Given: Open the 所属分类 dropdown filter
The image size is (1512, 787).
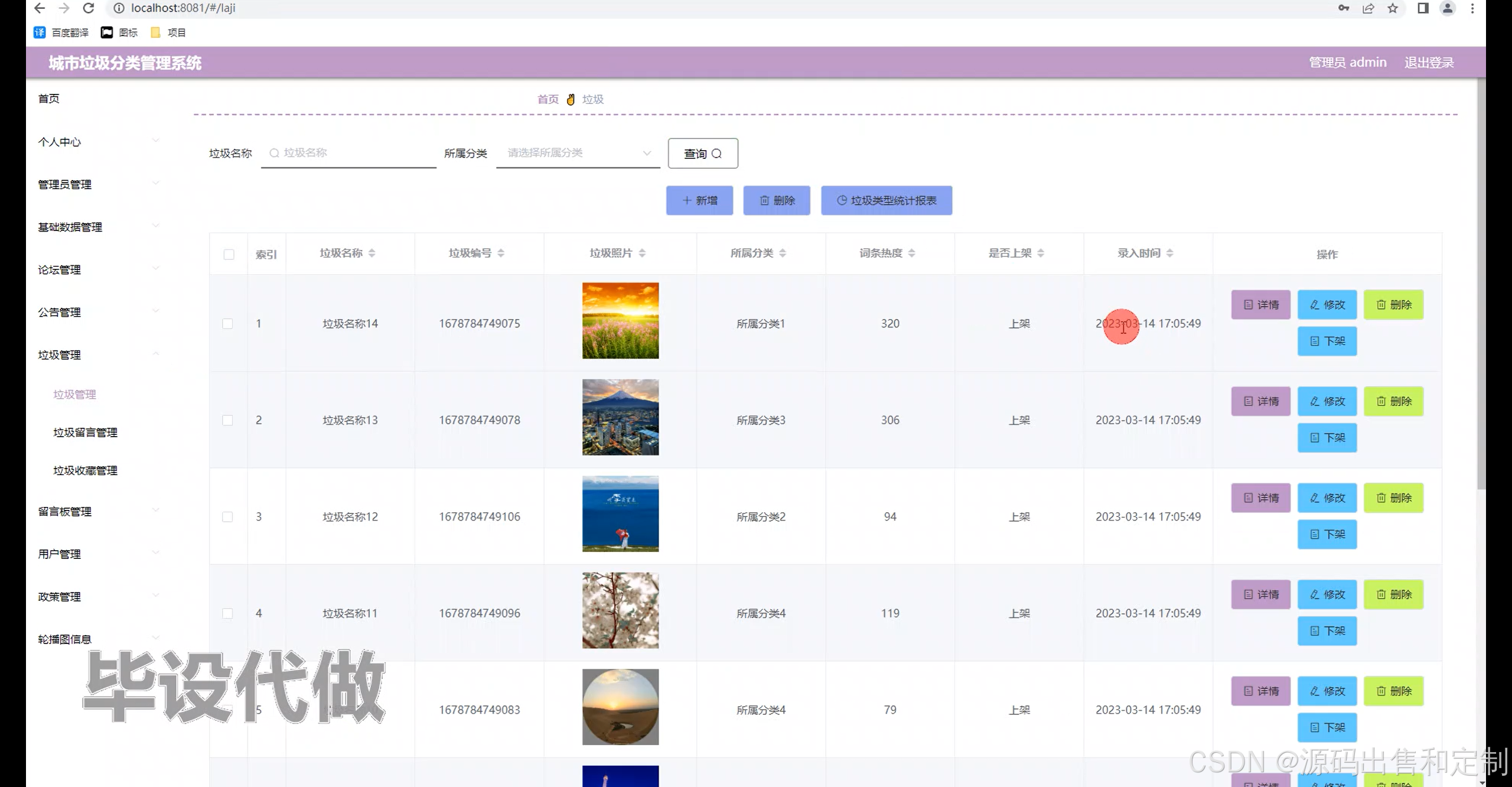Looking at the screenshot, I should (x=578, y=153).
